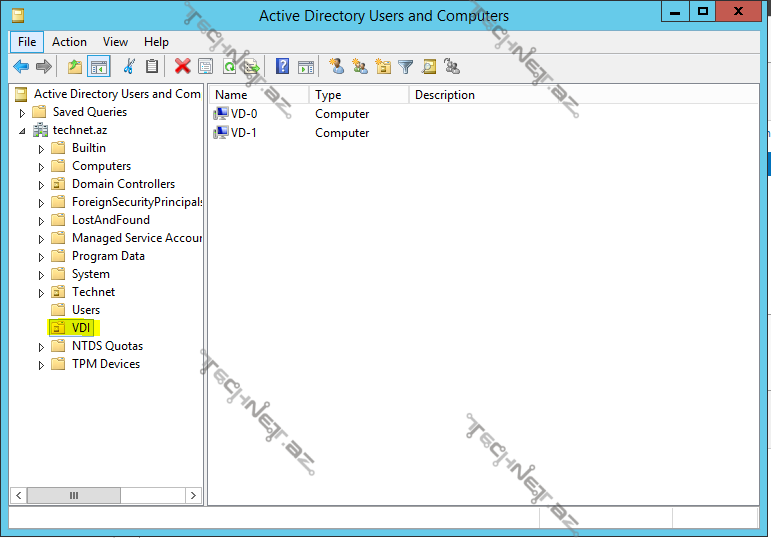The image size is (771, 538).
Task: Open the Action menu
Action: (x=69, y=42)
